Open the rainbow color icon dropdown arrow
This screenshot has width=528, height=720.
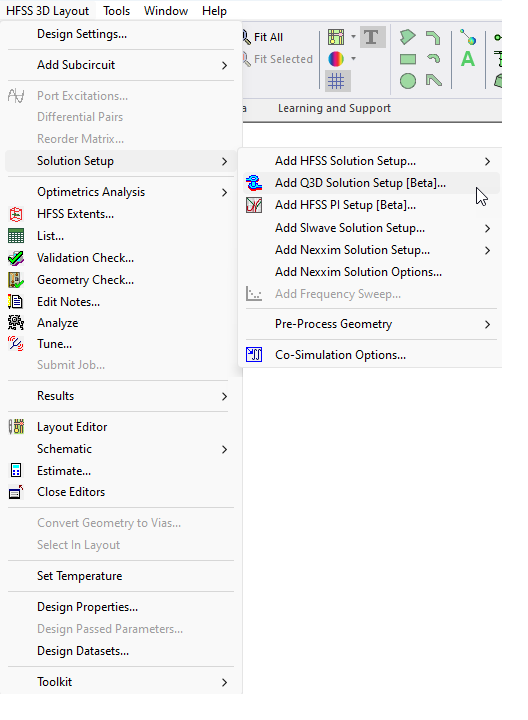(x=354, y=59)
